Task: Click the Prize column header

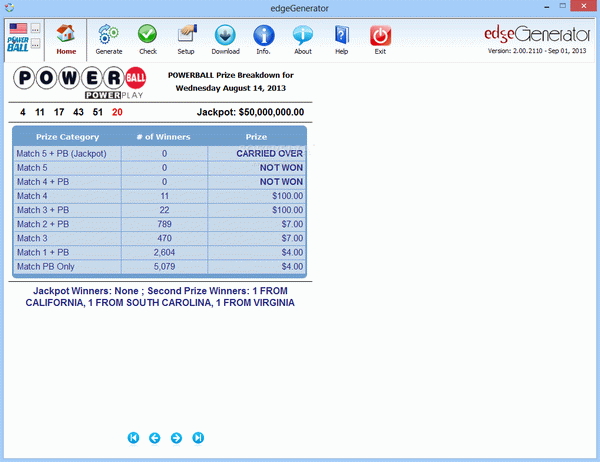Action: pos(256,137)
